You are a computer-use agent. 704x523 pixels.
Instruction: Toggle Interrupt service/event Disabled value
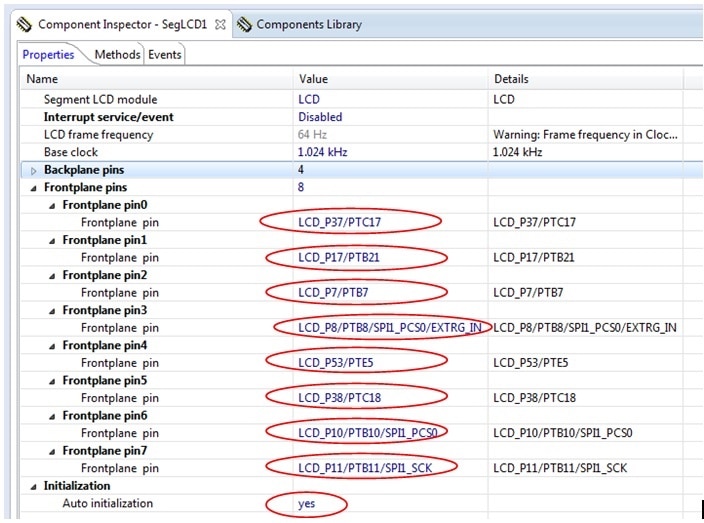click(x=320, y=117)
